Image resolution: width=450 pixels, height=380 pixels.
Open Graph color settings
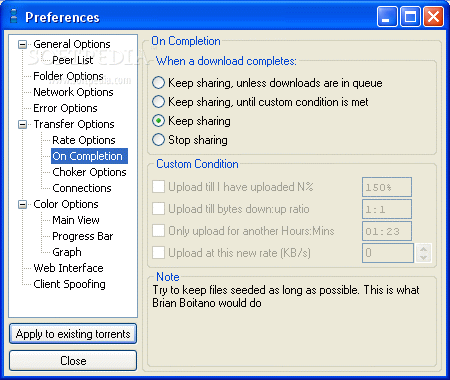[x=67, y=252]
